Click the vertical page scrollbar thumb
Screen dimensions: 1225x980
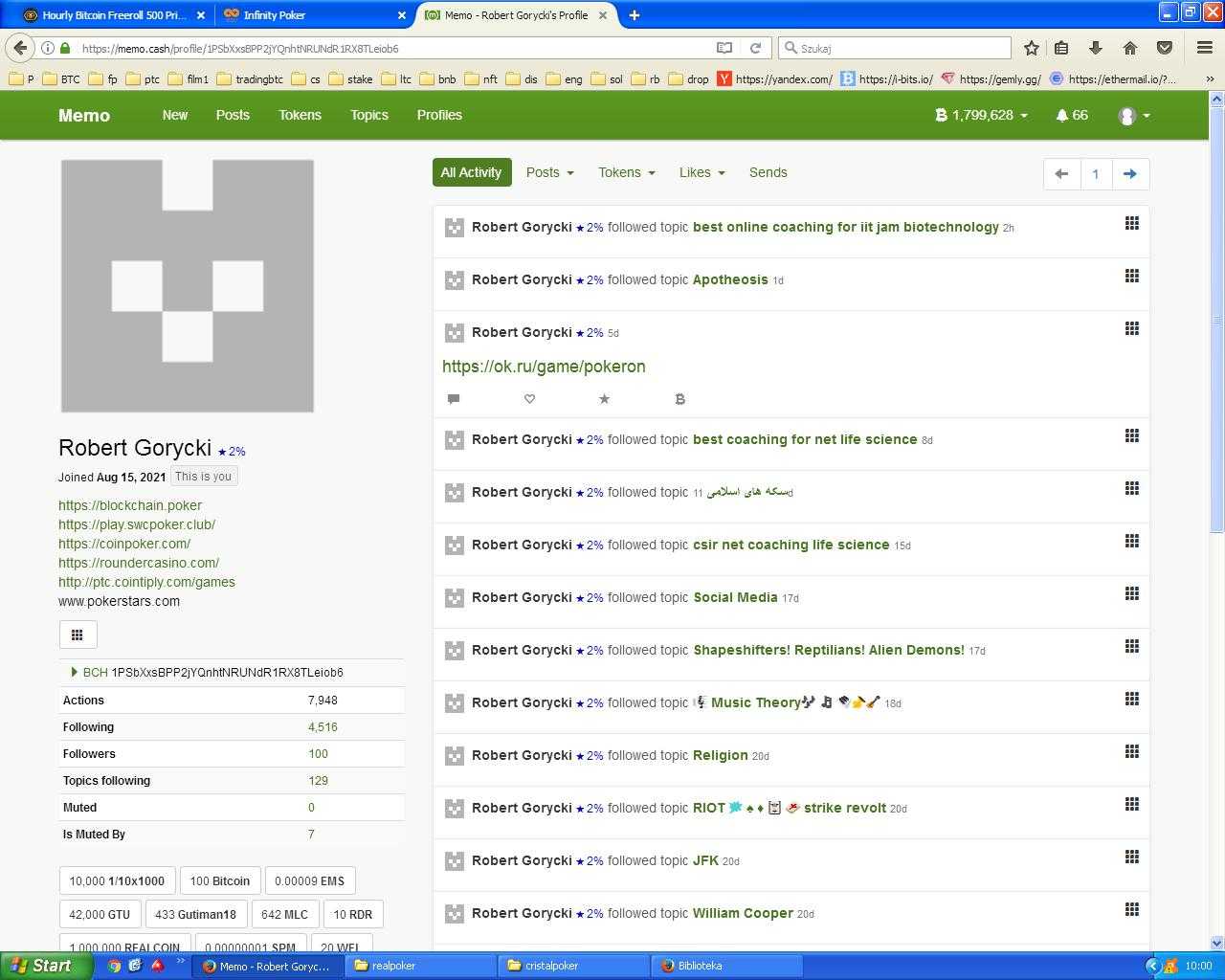[1217, 321]
